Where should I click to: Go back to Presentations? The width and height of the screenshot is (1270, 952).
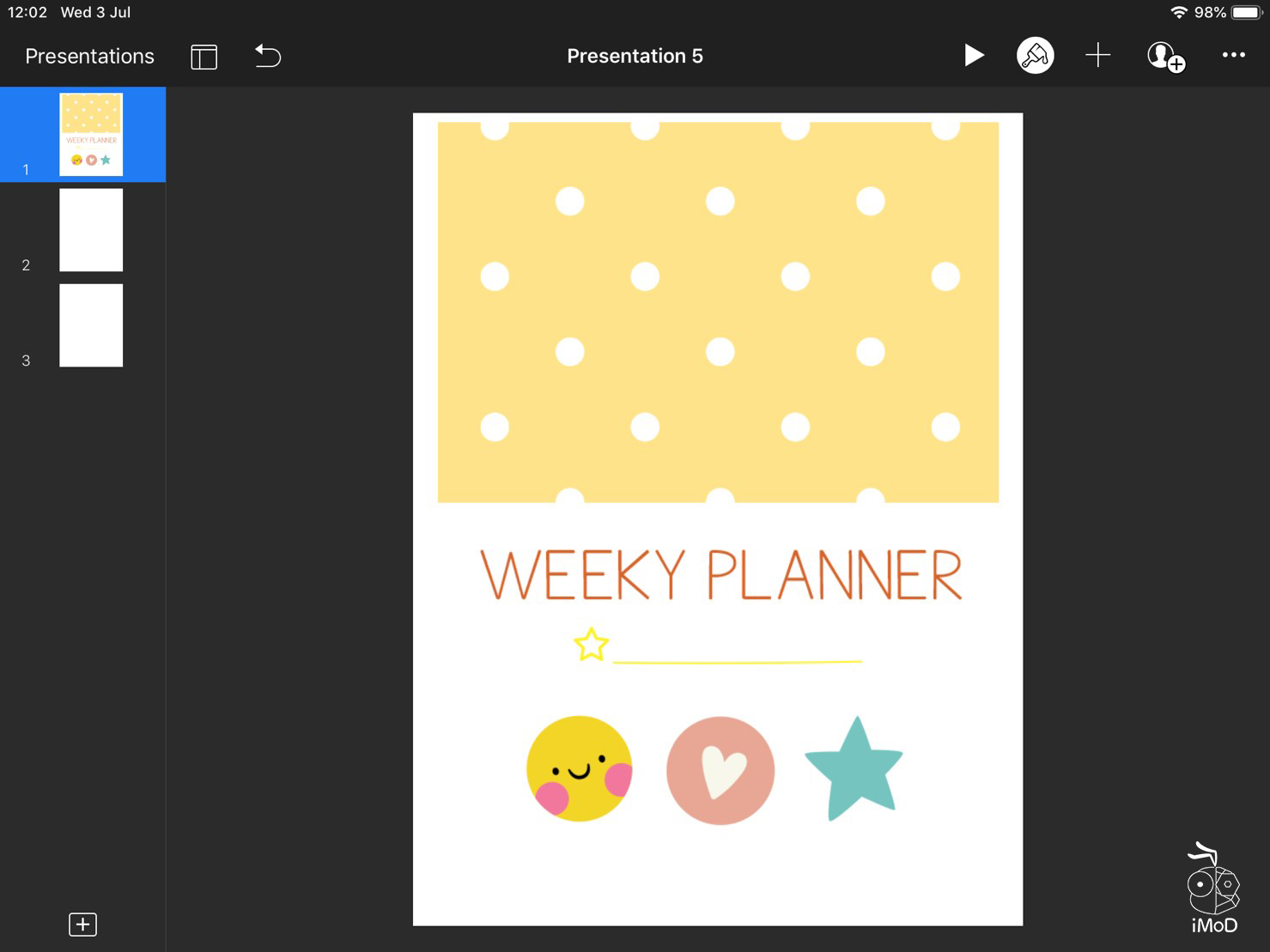pos(89,57)
